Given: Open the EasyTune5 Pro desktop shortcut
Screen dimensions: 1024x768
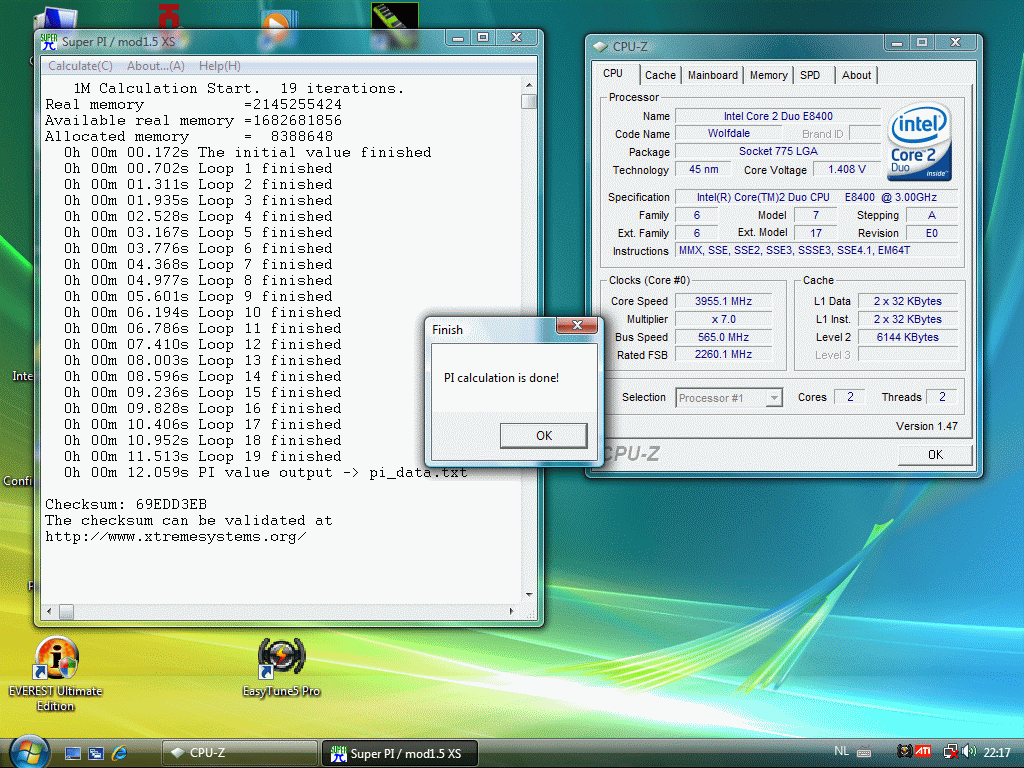Looking at the screenshot, I should [x=281, y=667].
